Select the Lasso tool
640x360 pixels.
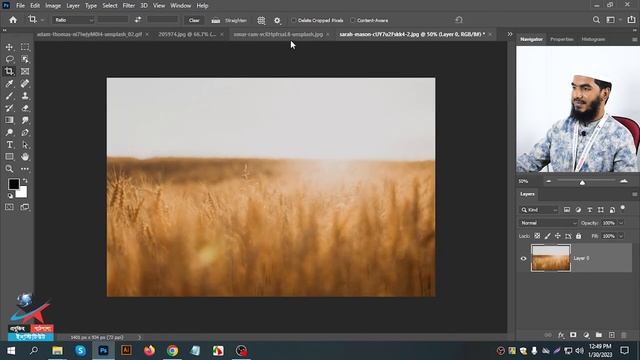(x=9, y=59)
